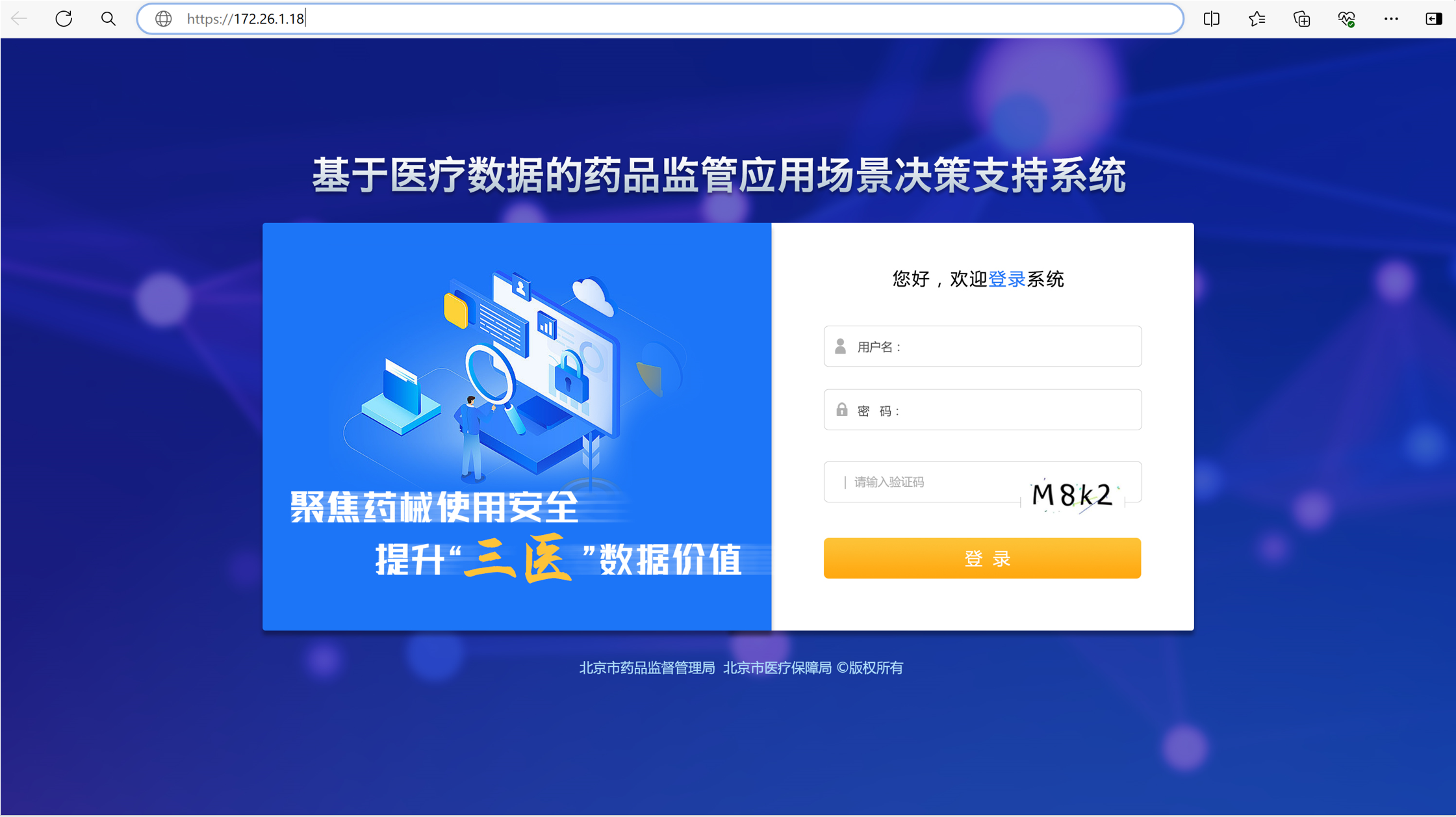Click the search magnifier icon in the toolbar
Viewport: 1456px width, 817px height.
click(109, 19)
